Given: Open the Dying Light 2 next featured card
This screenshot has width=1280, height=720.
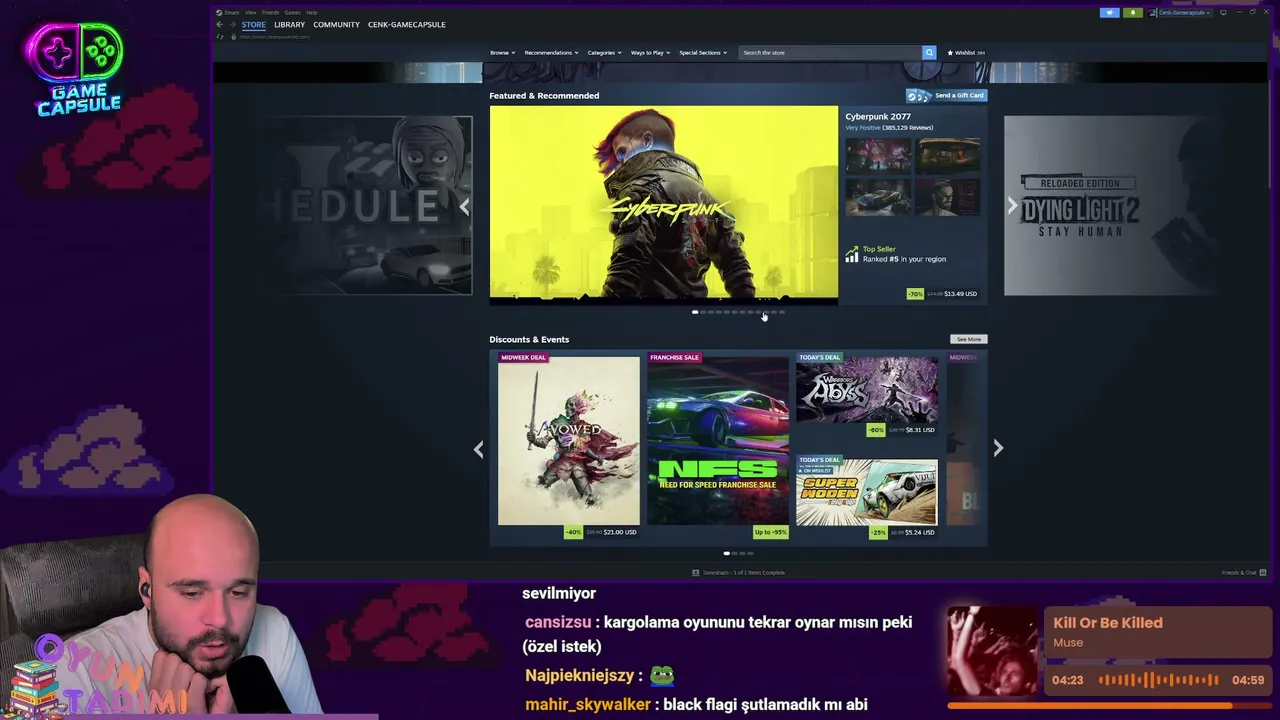Looking at the screenshot, I should pos(1111,206).
